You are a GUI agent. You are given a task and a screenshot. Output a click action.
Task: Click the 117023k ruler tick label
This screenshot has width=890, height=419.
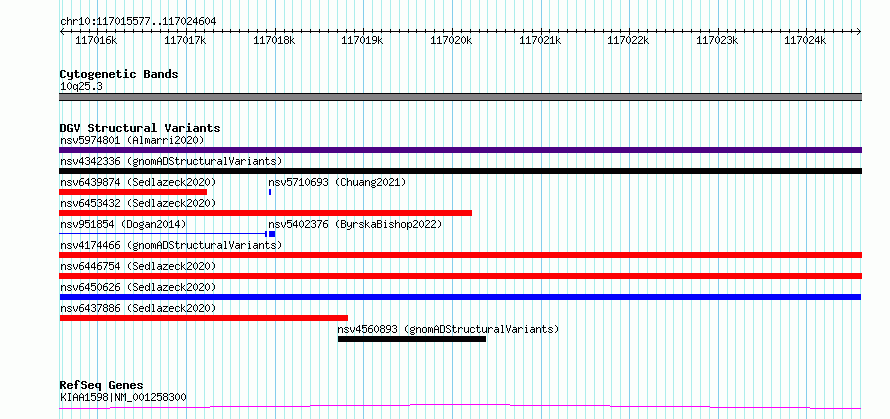click(x=716, y=40)
